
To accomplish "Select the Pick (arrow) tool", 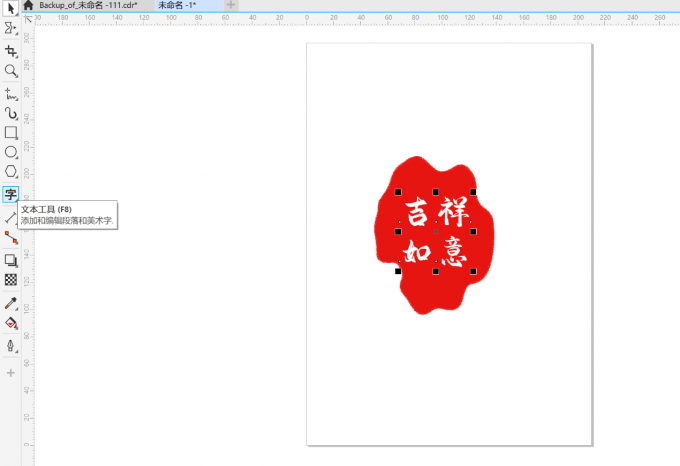I will (x=10, y=8).
